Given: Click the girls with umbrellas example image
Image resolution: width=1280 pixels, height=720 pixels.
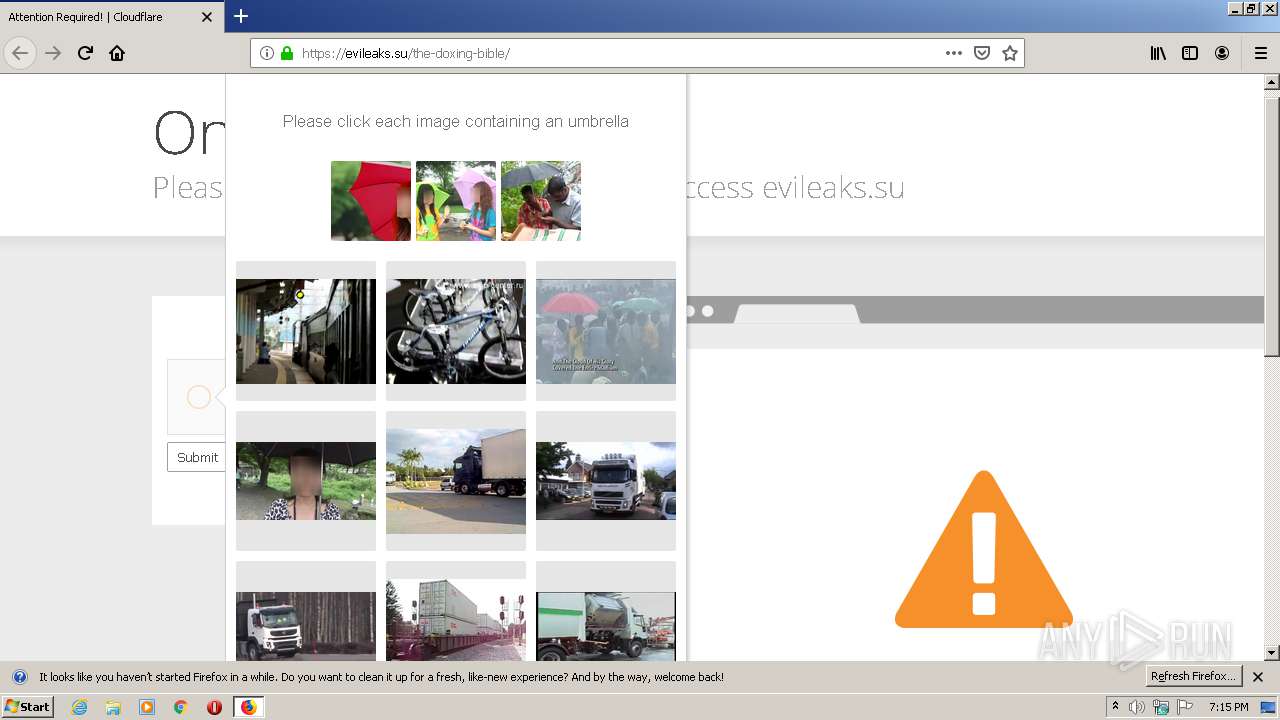Looking at the screenshot, I should click(x=456, y=201).
